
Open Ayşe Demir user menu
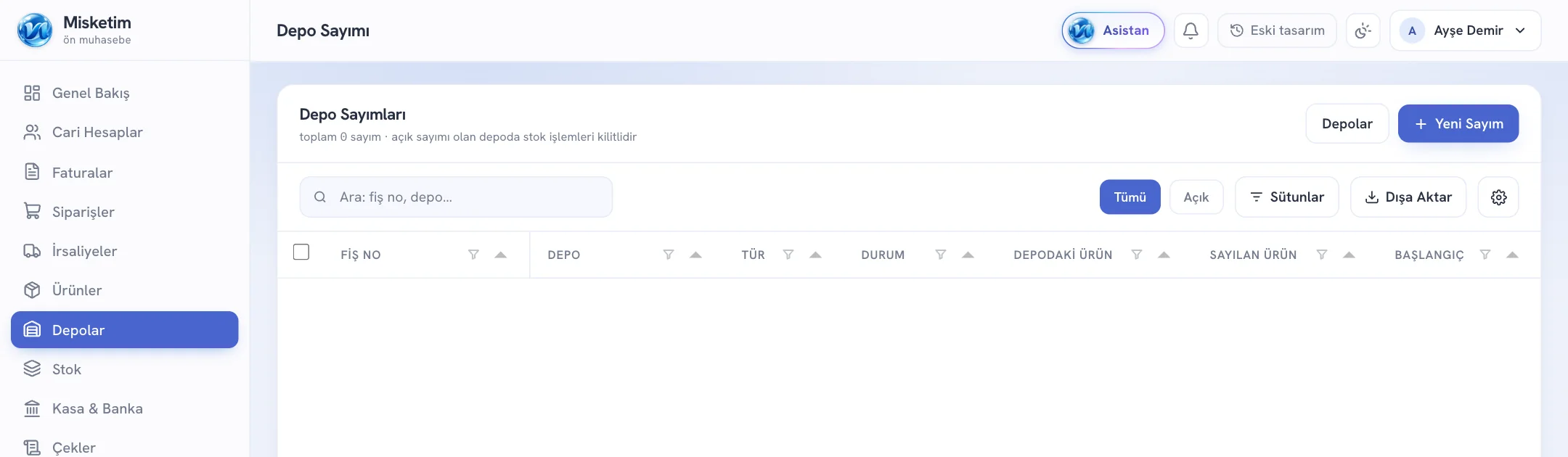point(1465,30)
